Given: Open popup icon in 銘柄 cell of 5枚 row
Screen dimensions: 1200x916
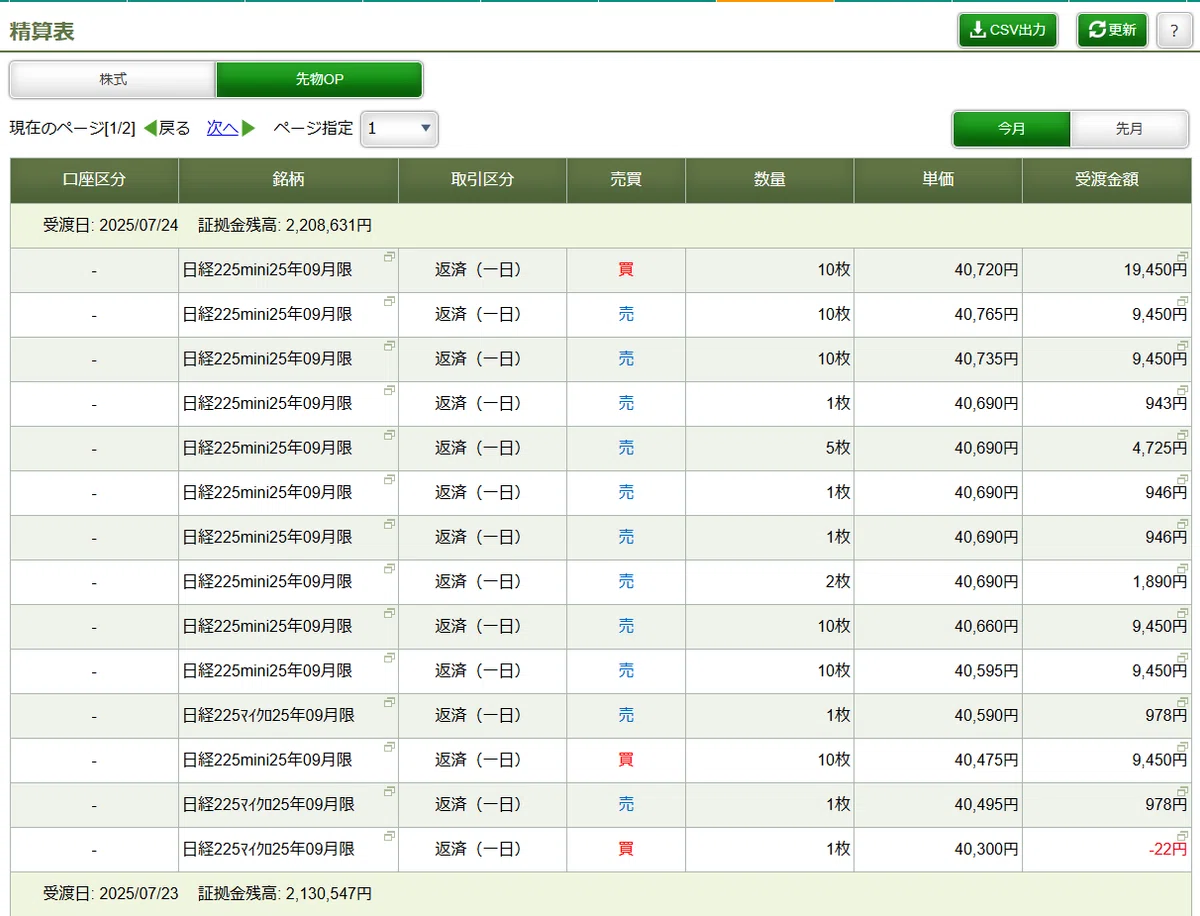Looking at the screenshot, I should coord(389,434).
